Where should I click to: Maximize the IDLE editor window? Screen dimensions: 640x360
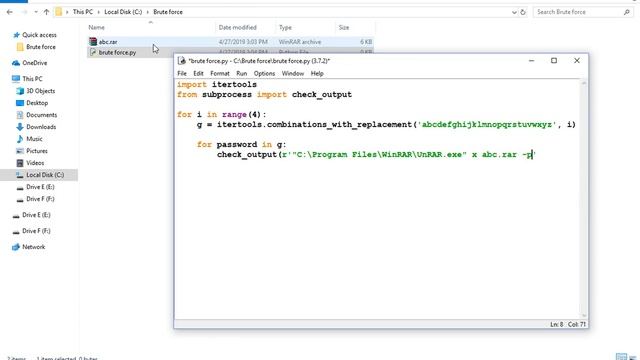click(554, 61)
